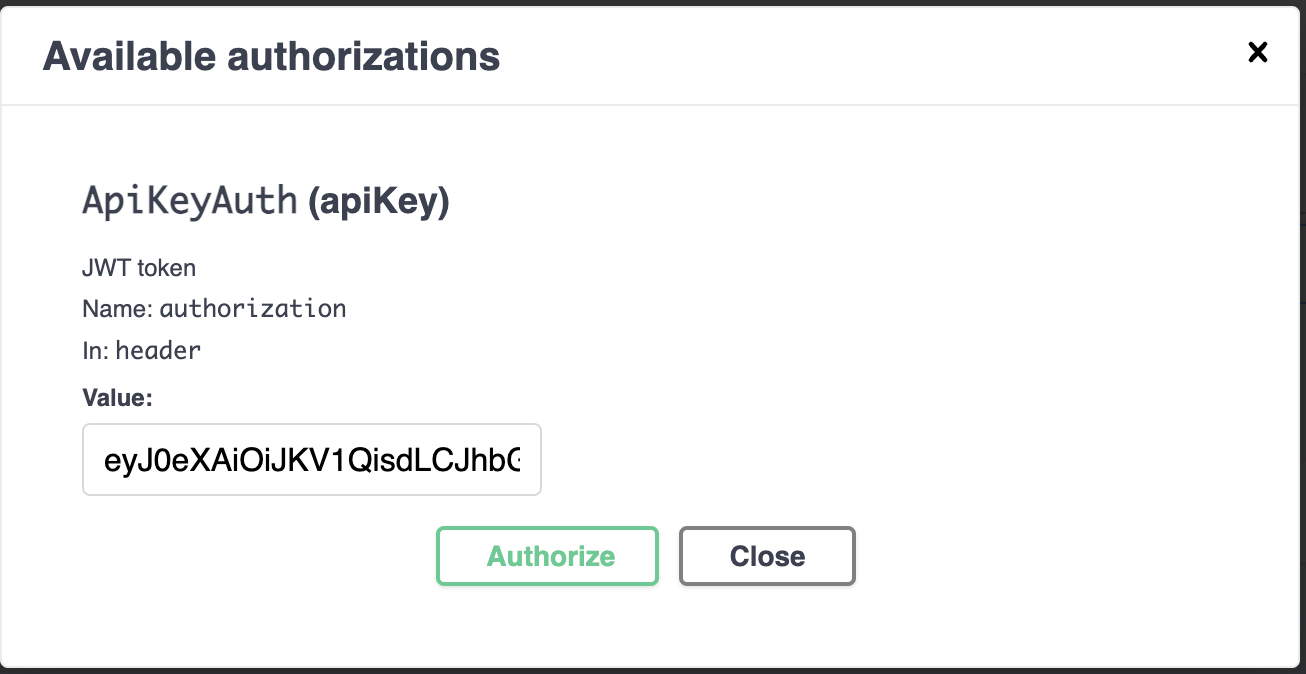
Task: Select the ApiKeyAuth heading text
Action: pos(189,202)
